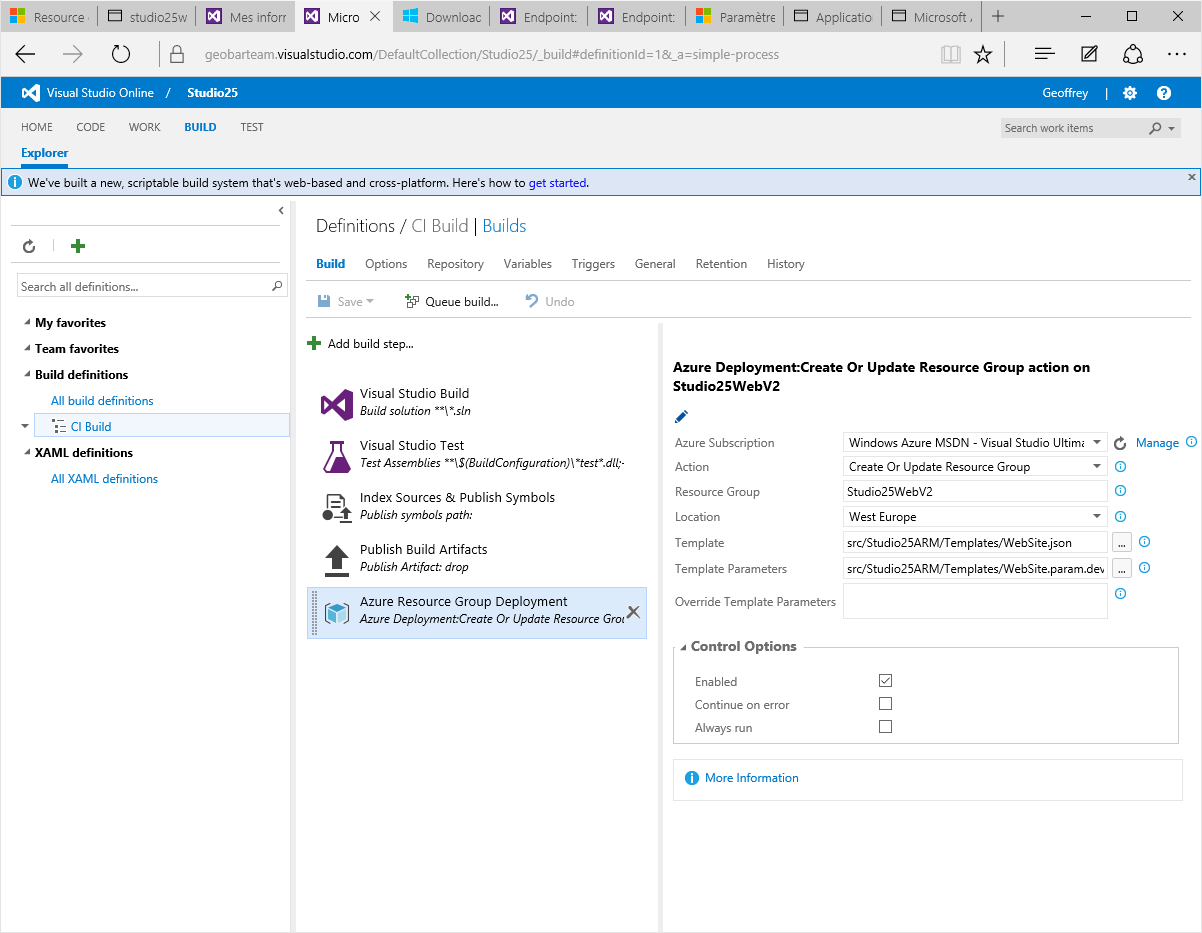This screenshot has width=1202, height=933.
Task: Click the pencil icon to rename step
Action: [682, 416]
